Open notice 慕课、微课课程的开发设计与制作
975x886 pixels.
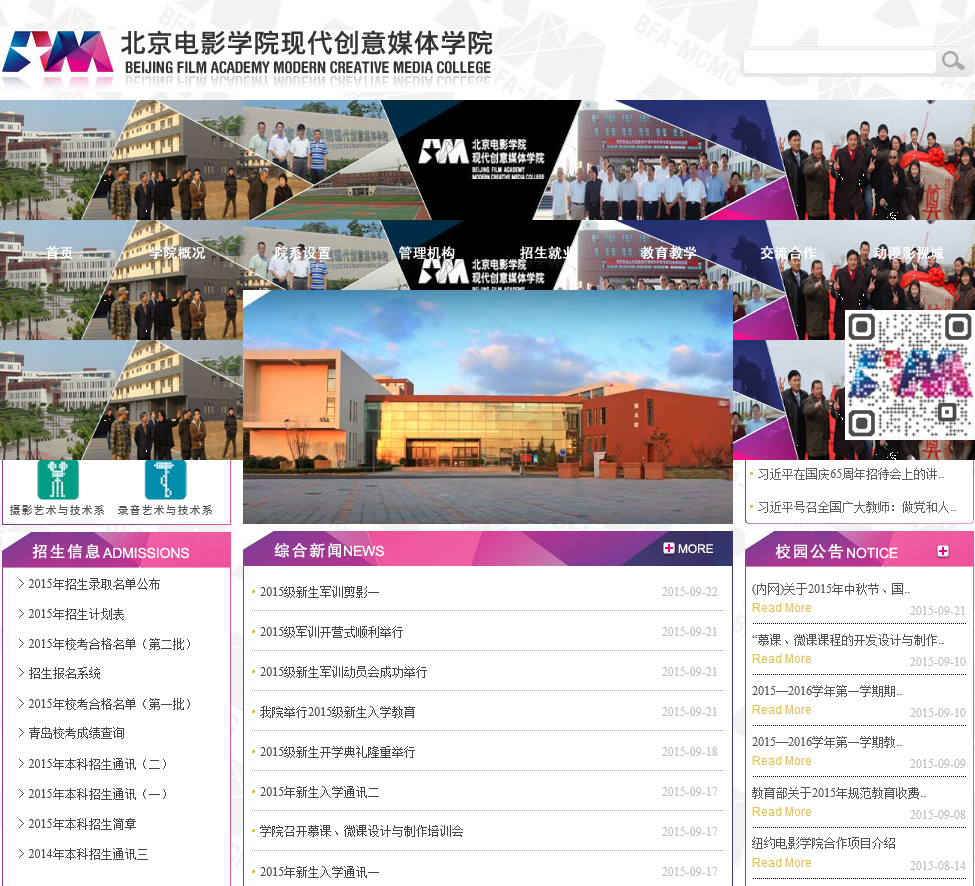point(848,640)
